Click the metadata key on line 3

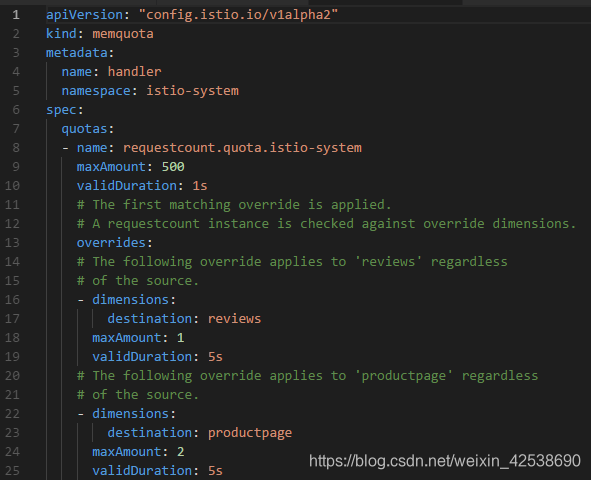(77, 53)
